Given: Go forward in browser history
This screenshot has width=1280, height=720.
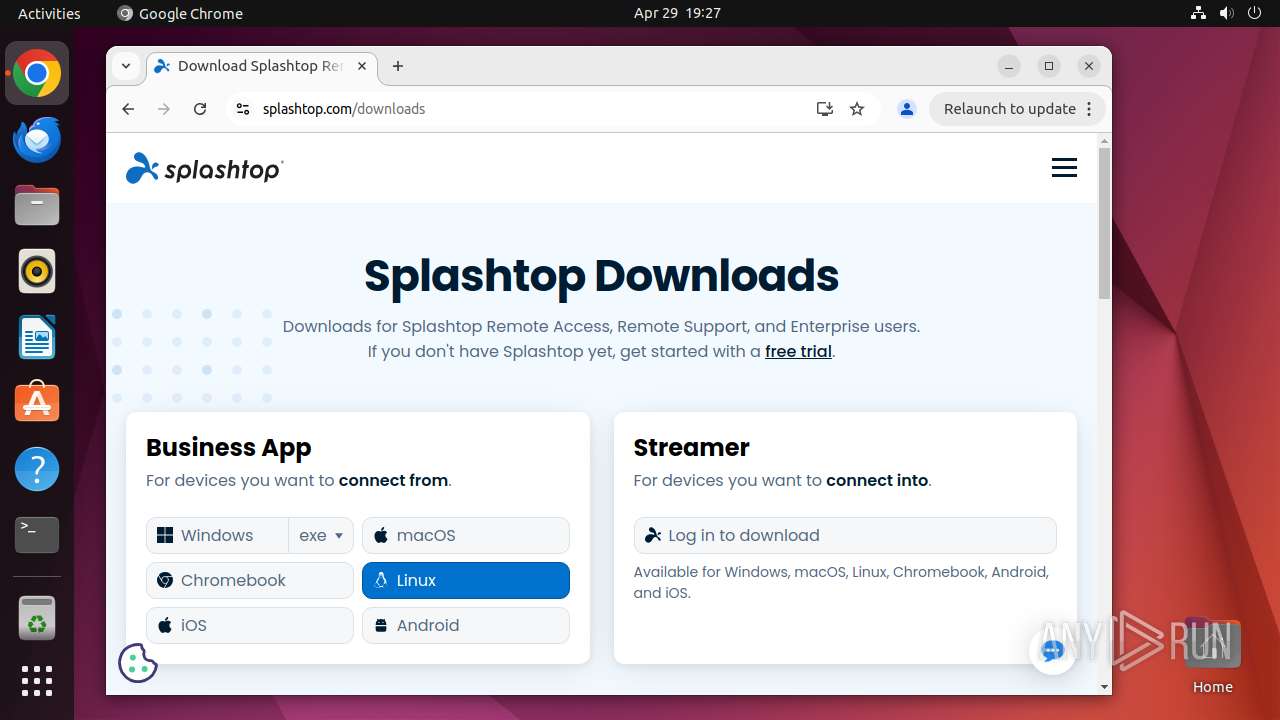Looking at the screenshot, I should point(164,109).
